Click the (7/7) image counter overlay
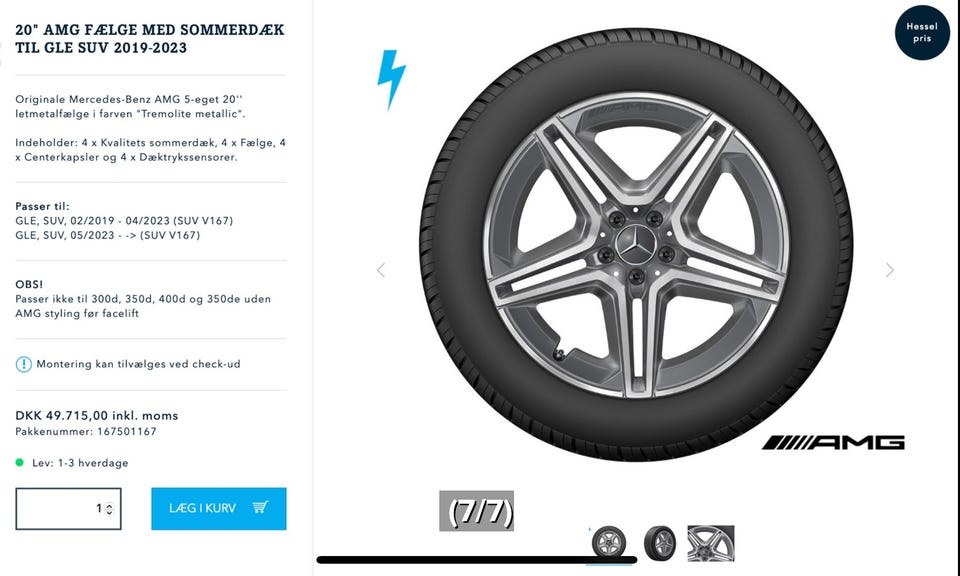The height and width of the screenshot is (576, 960). click(x=476, y=511)
